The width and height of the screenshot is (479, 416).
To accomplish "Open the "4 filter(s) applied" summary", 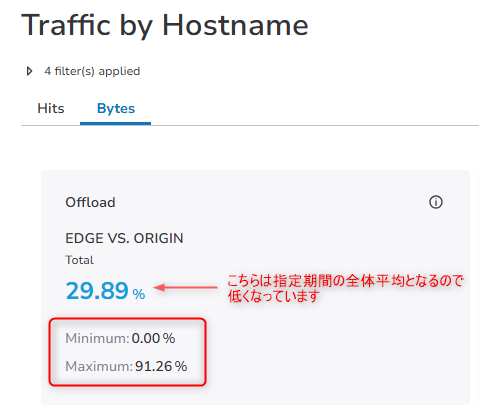I will [x=92, y=71].
